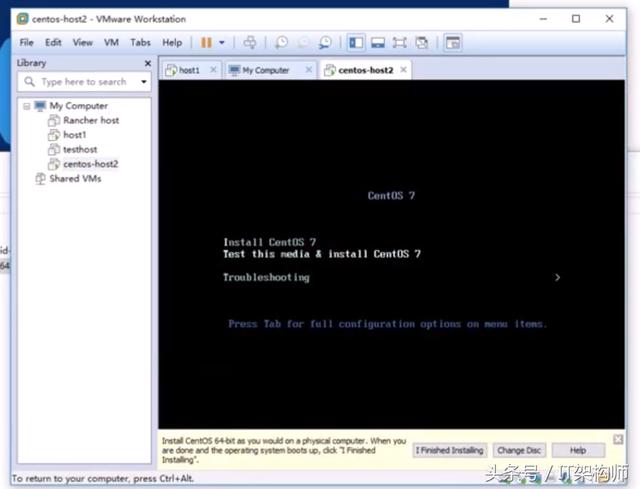
Task: Open the library search filter dropdown
Action: point(144,82)
